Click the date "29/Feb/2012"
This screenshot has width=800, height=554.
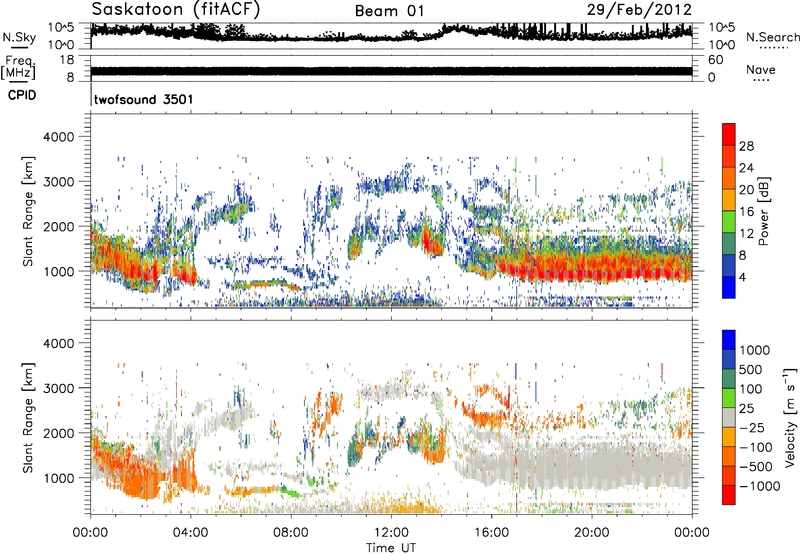coord(639,10)
